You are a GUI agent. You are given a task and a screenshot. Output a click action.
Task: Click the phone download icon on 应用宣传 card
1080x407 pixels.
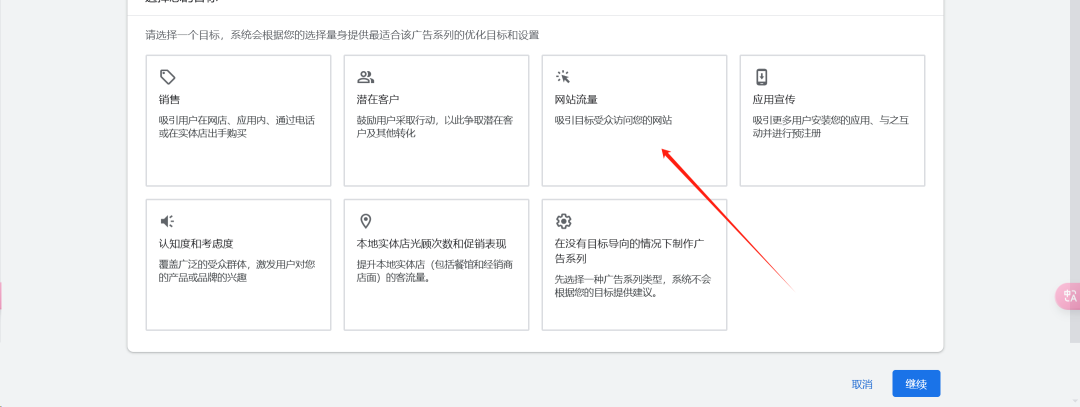pos(761,76)
